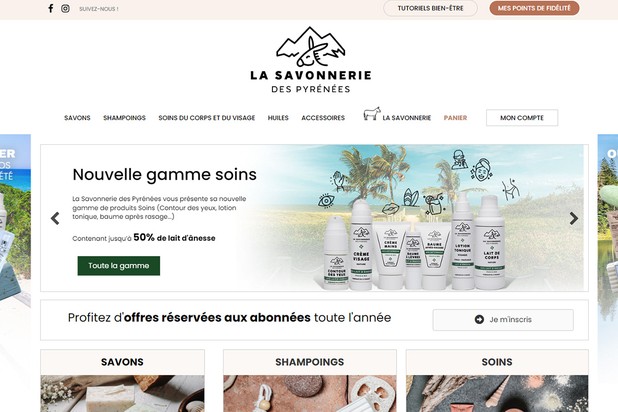This screenshot has width=618, height=412.
Task: Open the Shampoings category card
Action: pos(310,381)
